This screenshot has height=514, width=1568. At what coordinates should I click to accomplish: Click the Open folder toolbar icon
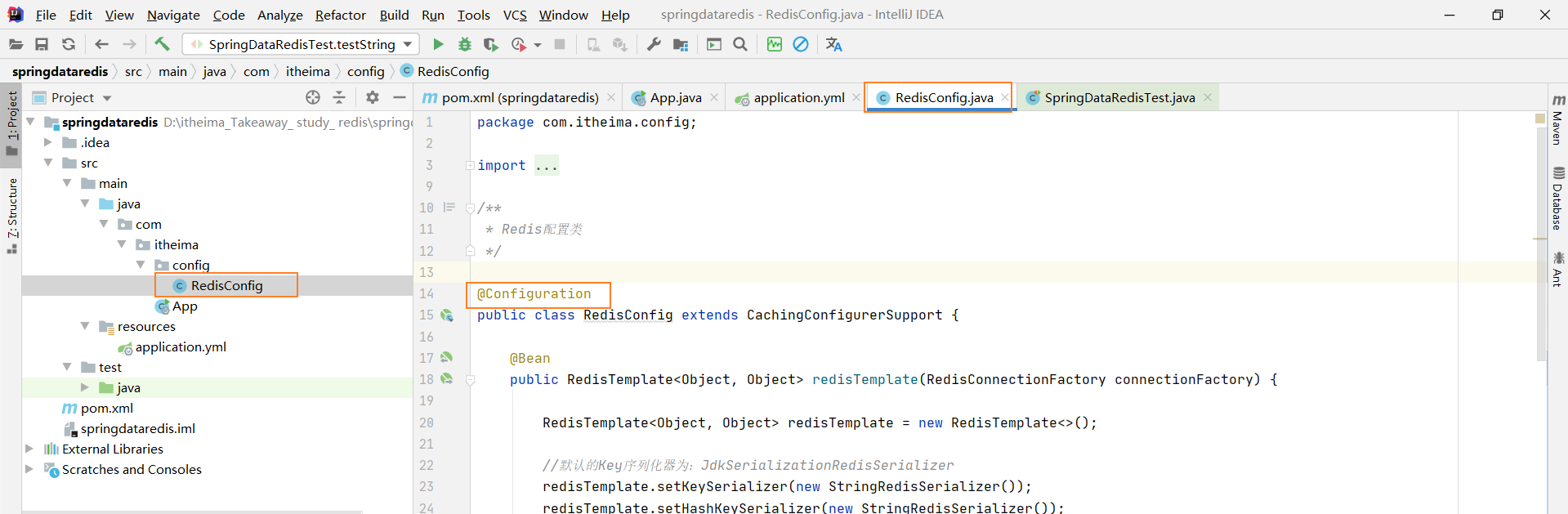click(x=16, y=44)
